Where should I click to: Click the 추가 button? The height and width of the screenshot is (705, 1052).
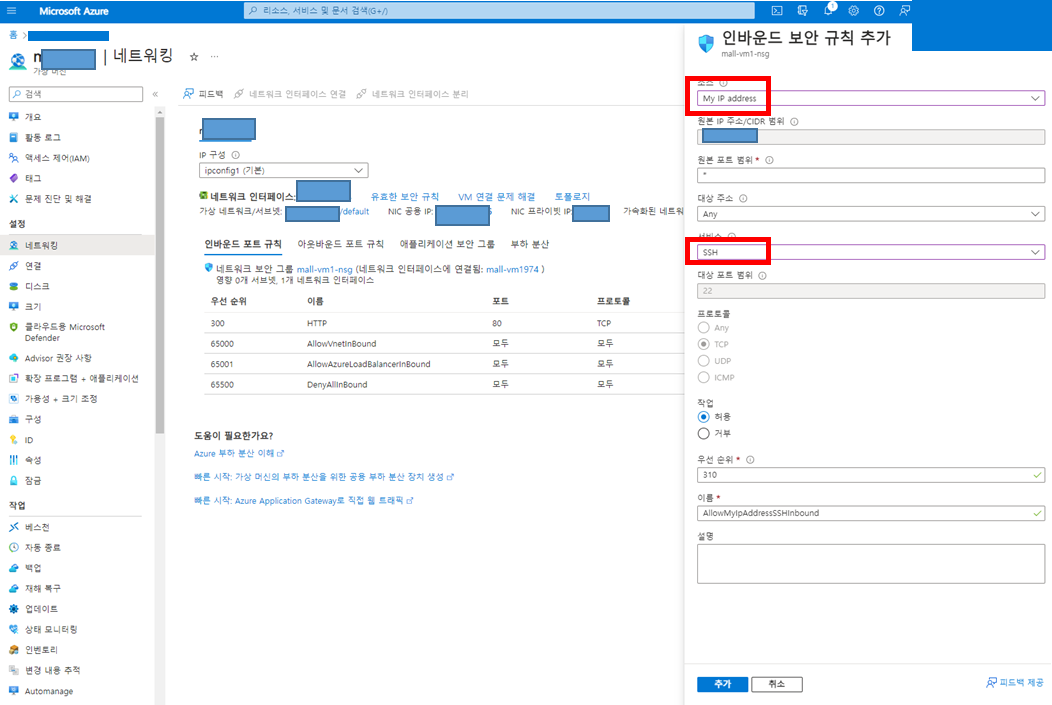click(723, 684)
